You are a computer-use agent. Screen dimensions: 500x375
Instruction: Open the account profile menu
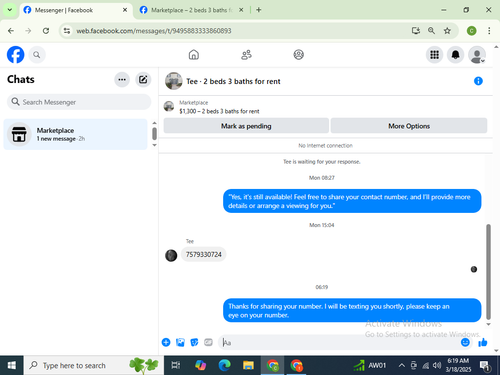[477, 55]
